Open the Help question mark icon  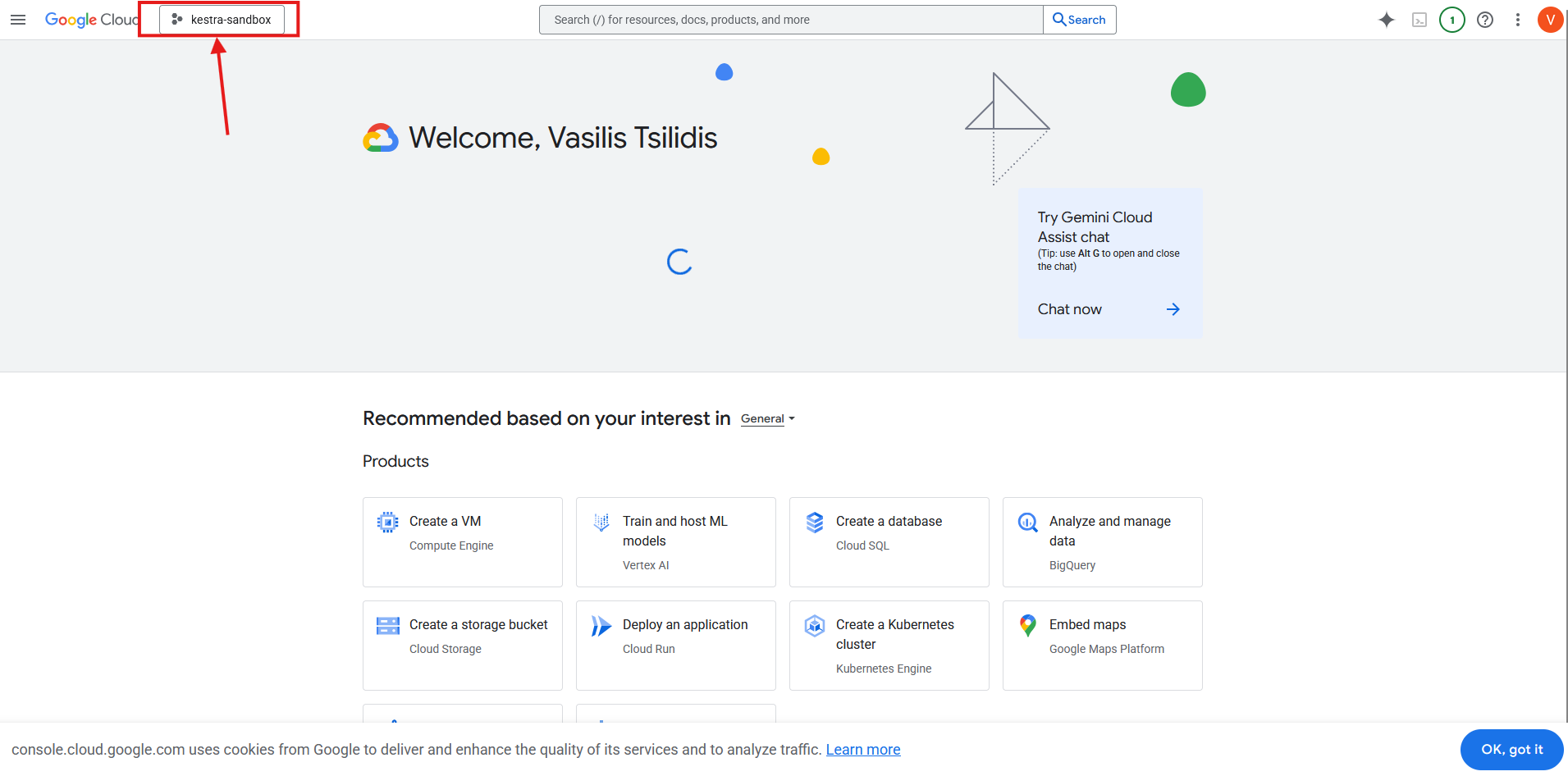(x=1484, y=20)
